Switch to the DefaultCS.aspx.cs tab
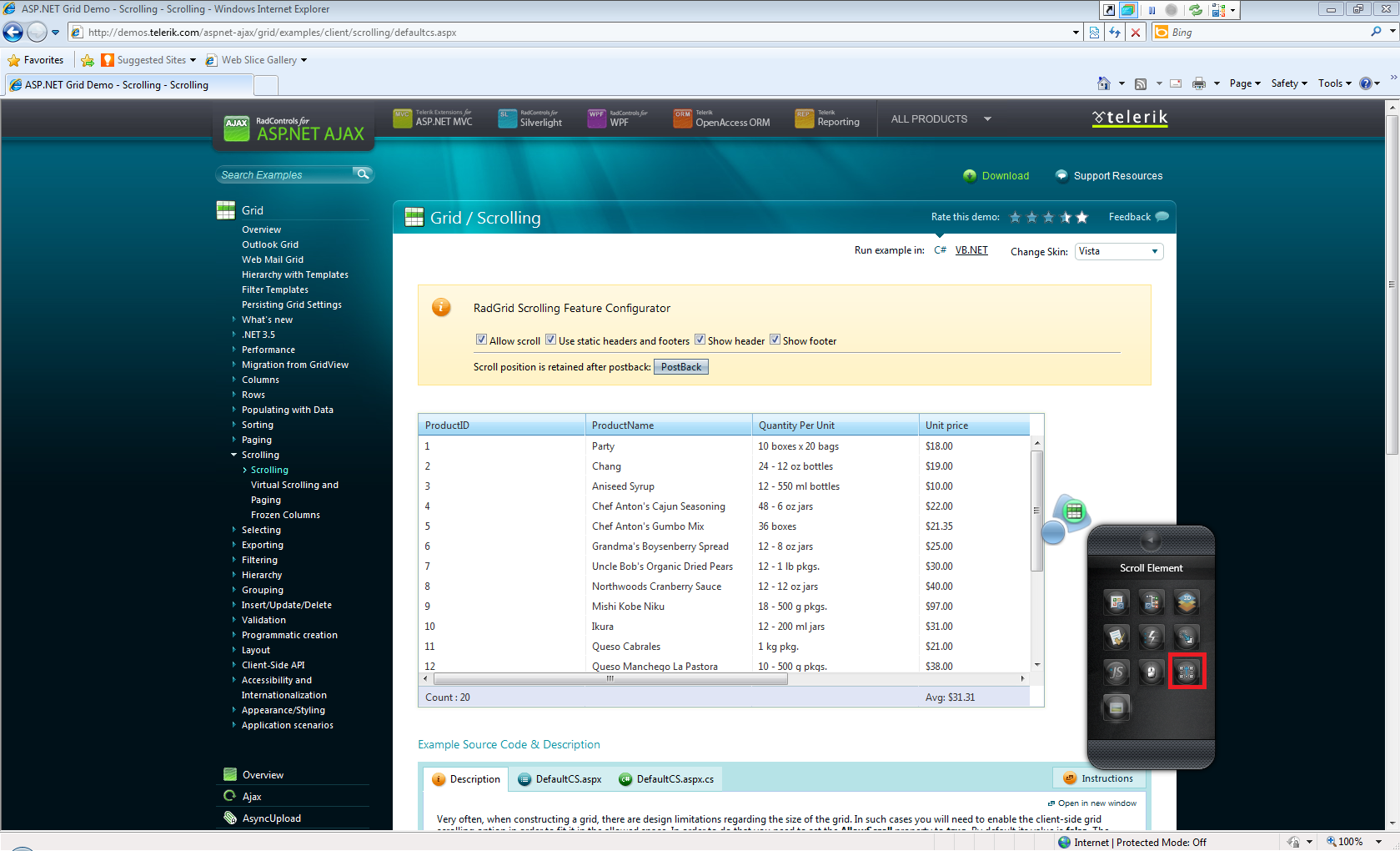Image resolution: width=1400 pixels, height=851 pixels. 666,779
